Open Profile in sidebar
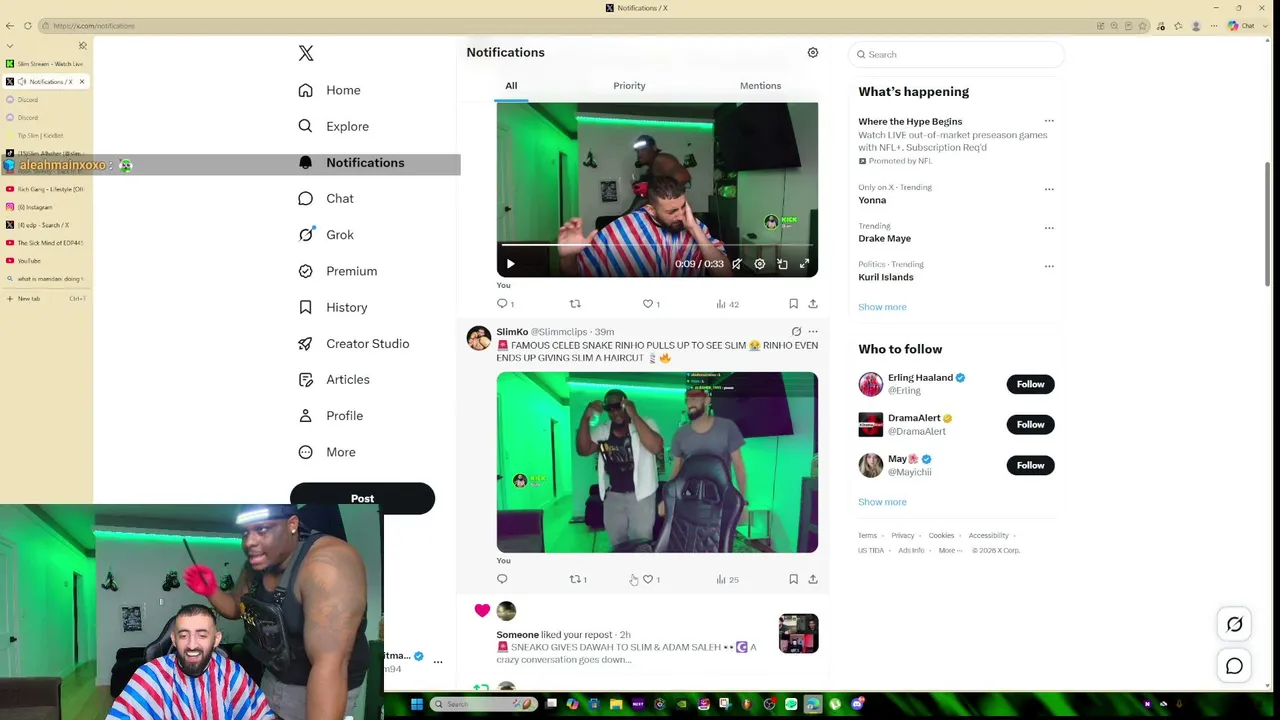This screenshot has height=720, width=1280. pyautogui.click(x=331, y=416)
